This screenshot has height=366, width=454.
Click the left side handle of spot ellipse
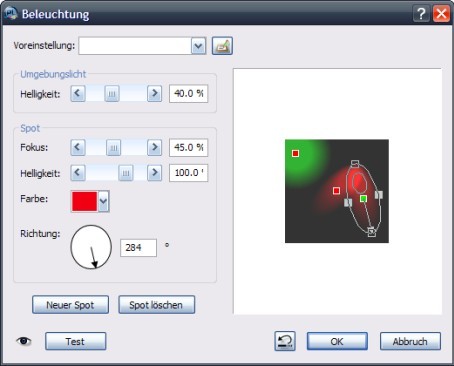(348, 202)
